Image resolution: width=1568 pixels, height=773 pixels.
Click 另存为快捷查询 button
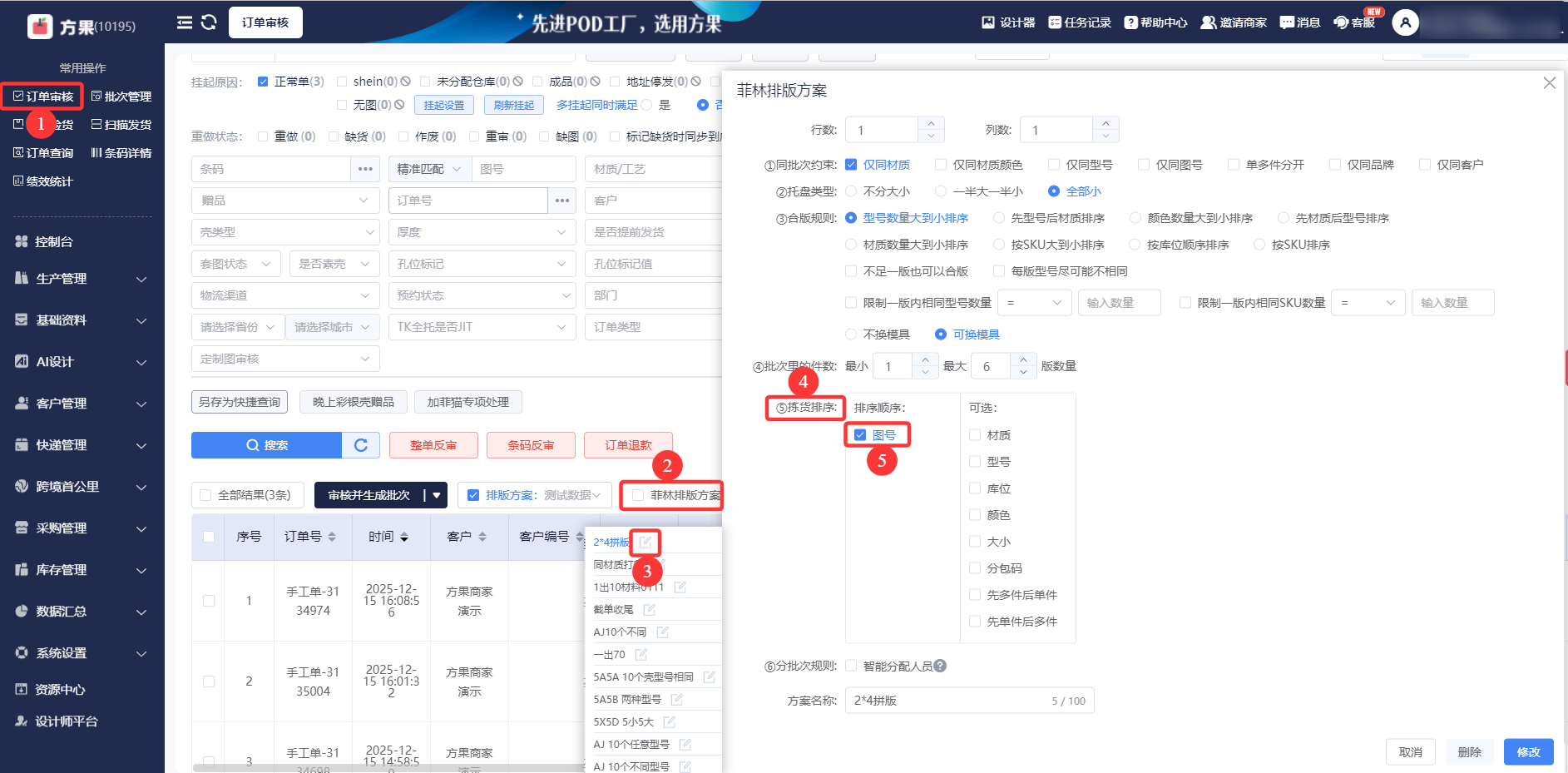240,402
